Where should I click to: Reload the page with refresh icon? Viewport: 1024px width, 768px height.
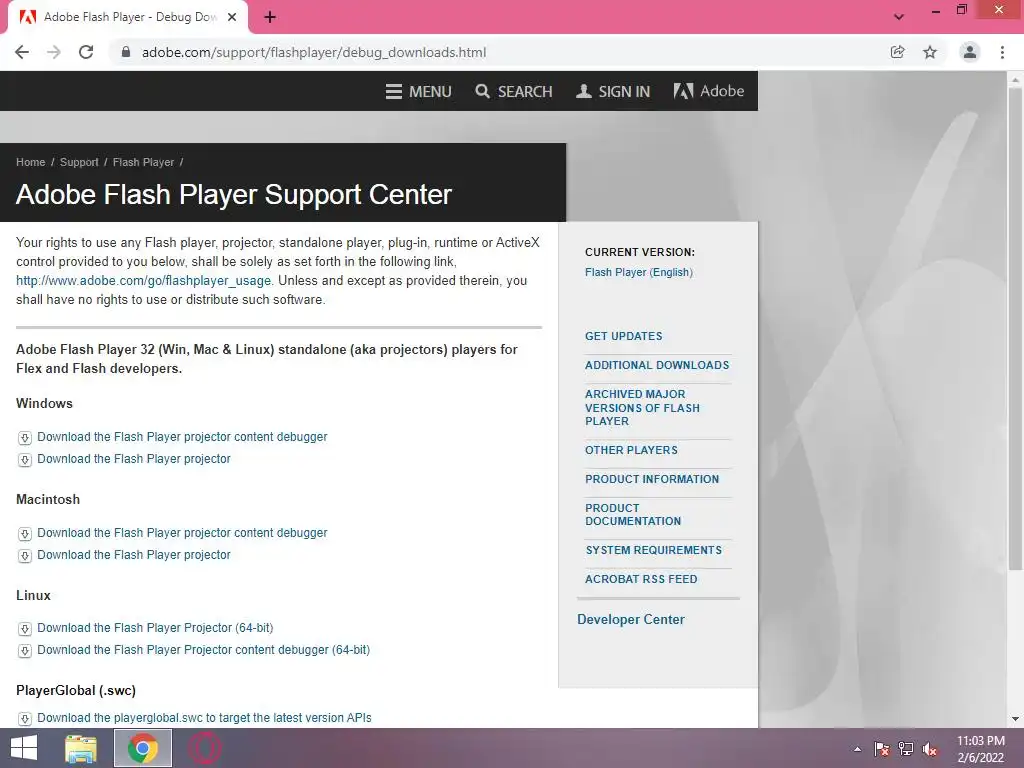pos(86,52)
